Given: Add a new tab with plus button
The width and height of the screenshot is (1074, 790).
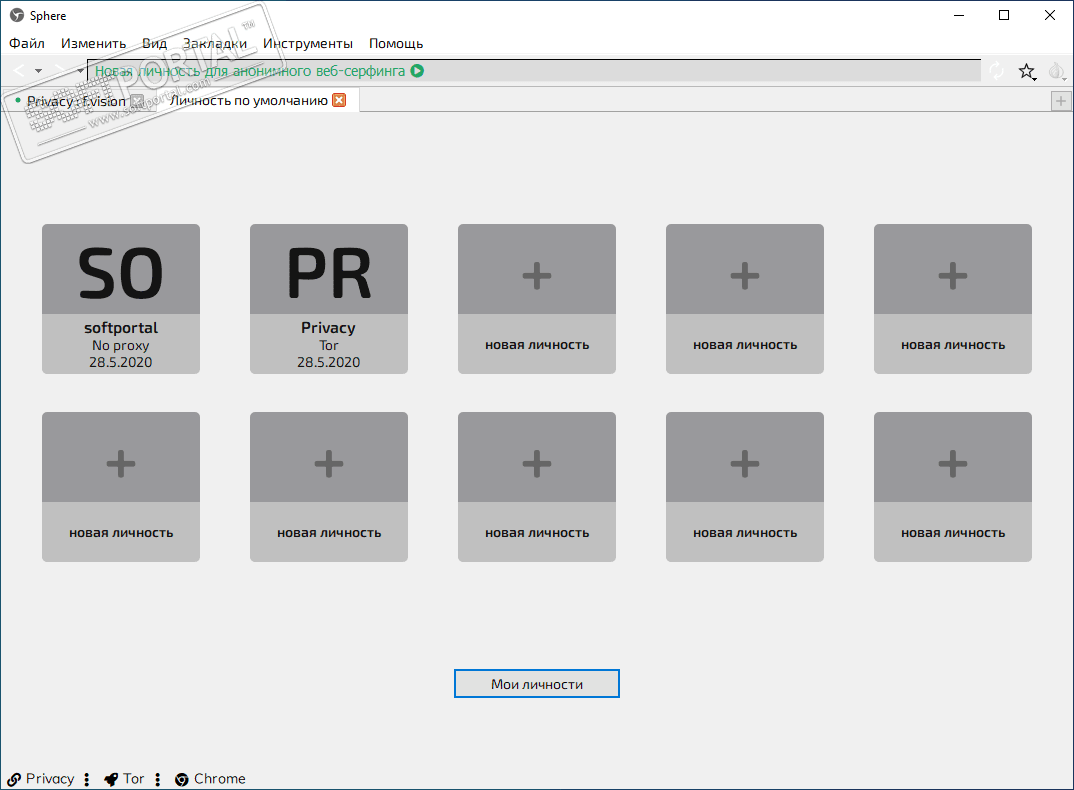Looking at the screenshot, I should [x=1060, y=101].
